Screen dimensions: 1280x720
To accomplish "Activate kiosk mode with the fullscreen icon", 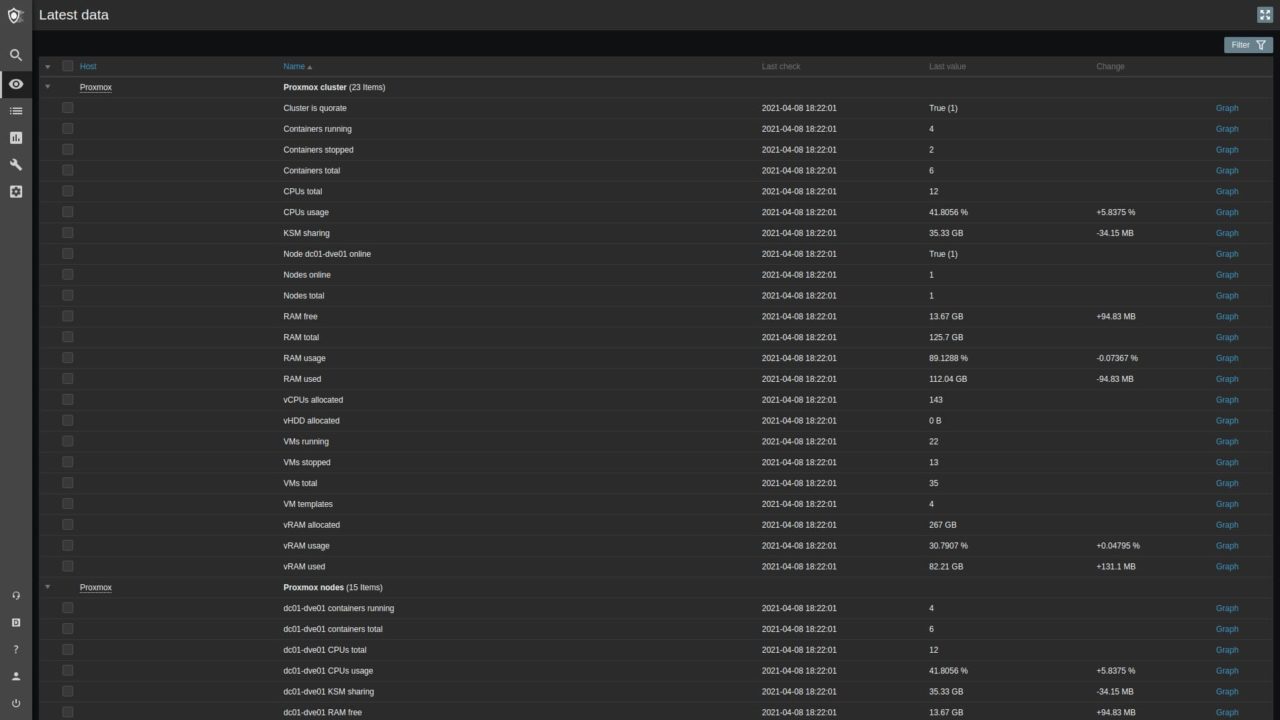I will click(x=1264, y=15).
